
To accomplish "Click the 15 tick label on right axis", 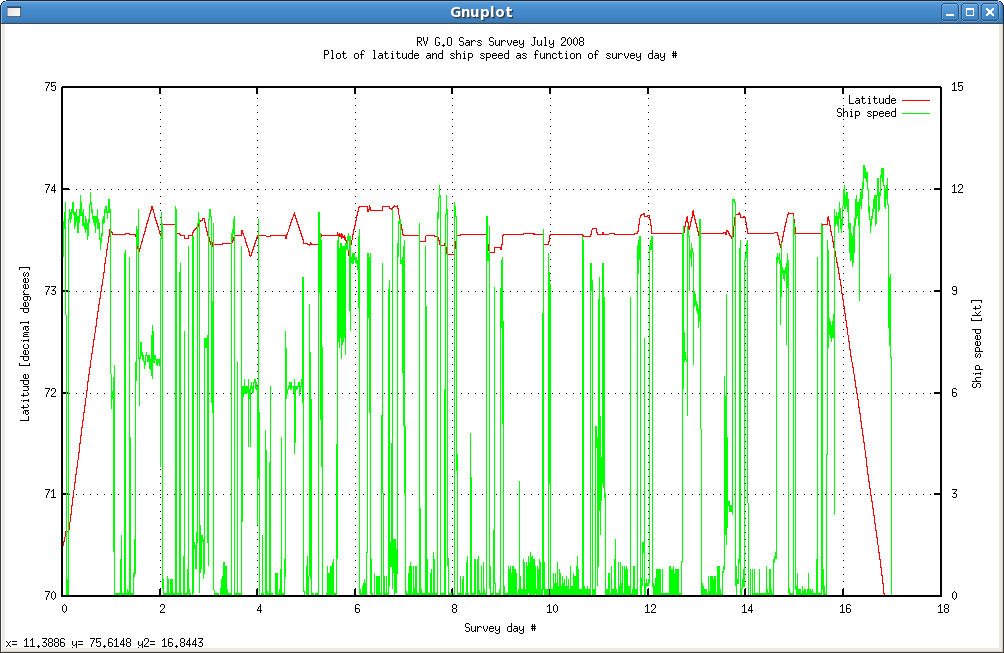I will pyautogui.click(x=955, y=85).
